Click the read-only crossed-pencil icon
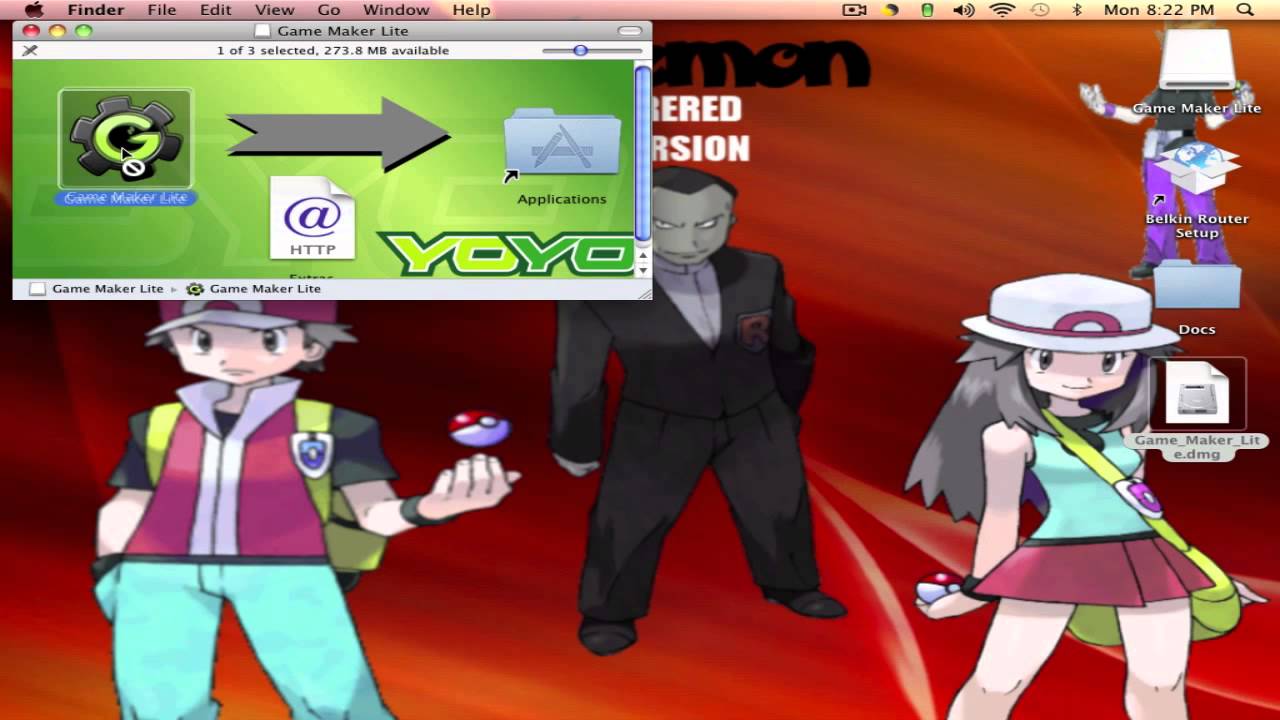Image resolution: width=1280 pixels, height=720 pixels. click(x=30, y=50)
